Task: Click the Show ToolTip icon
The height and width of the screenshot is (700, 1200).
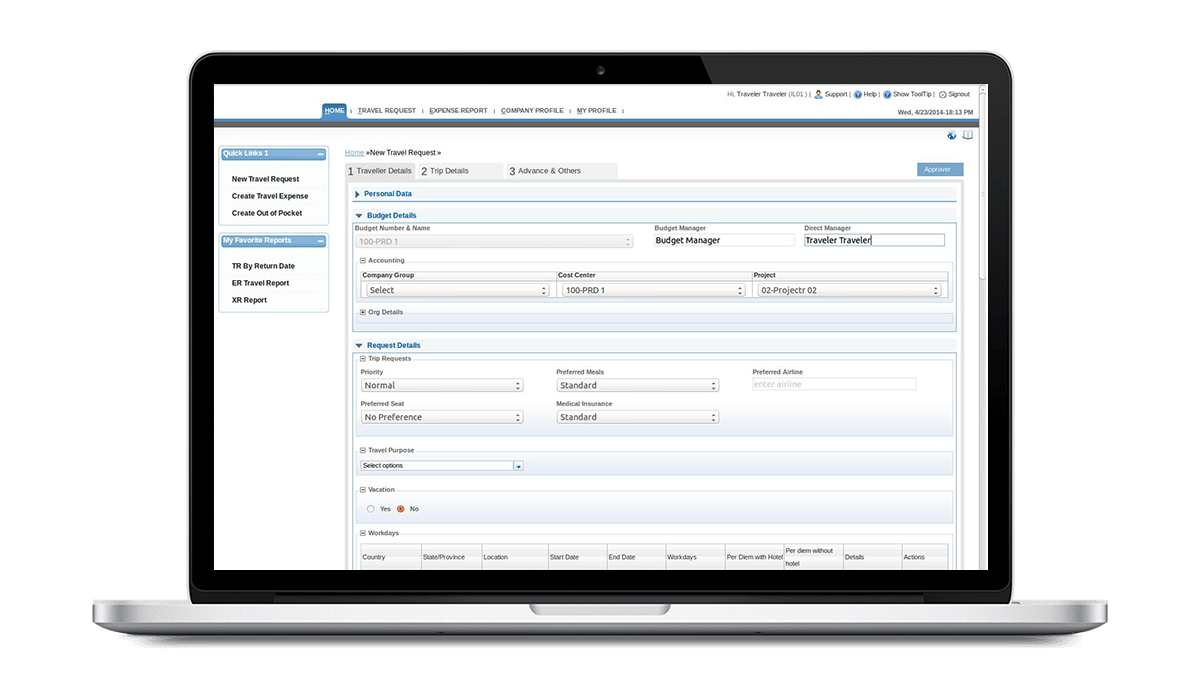Action: click(x=887, y=94)
